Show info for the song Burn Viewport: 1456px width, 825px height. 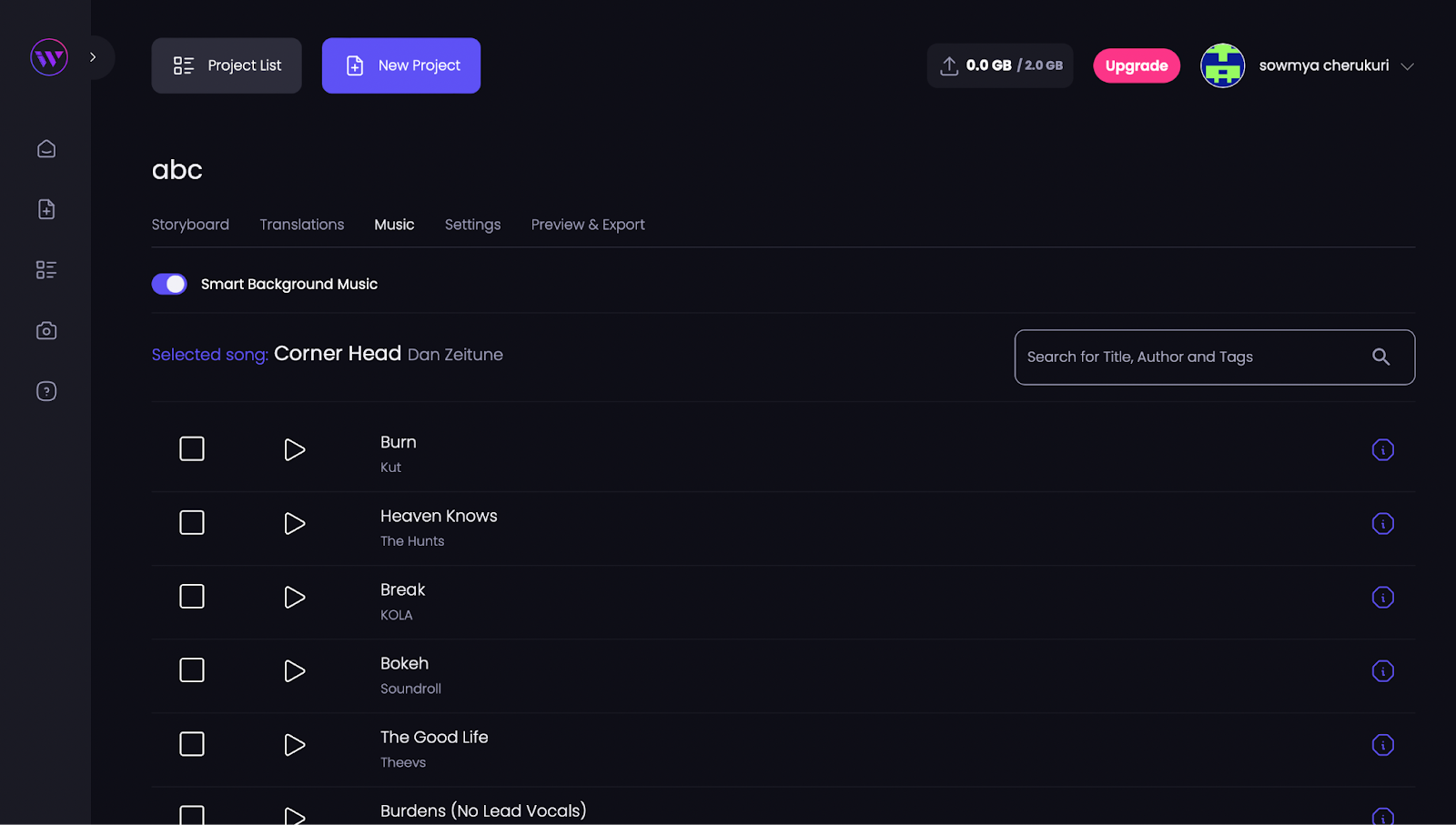pos(1382,449)
